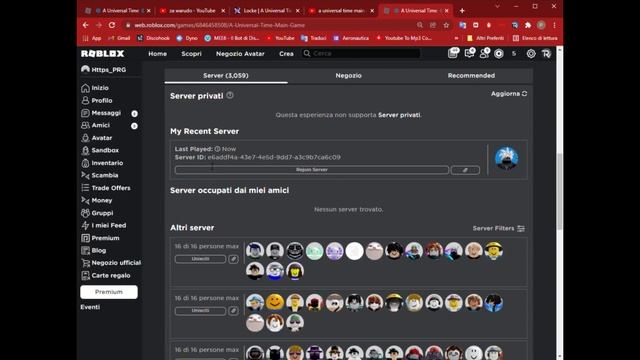Image resolution: width=640 pixels, height=360 pixels.
Task: Click the browser address bar
Action: click(269, 25)
